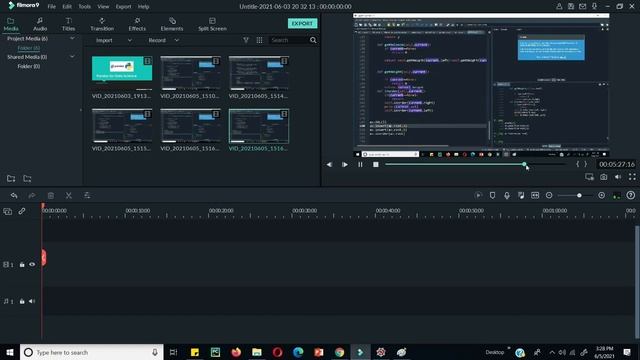The width and height of the screenshot is (640, 360).
Task: Open the Export menu
Action: (x=123, y=7)
